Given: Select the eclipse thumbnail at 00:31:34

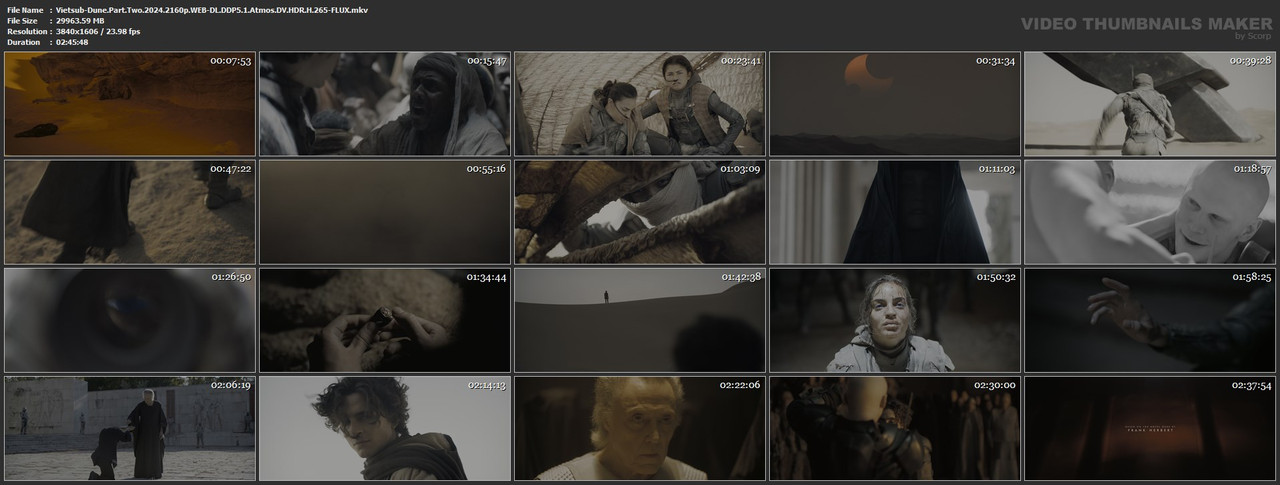Looking at the screenshot, I should coord(895,104).
